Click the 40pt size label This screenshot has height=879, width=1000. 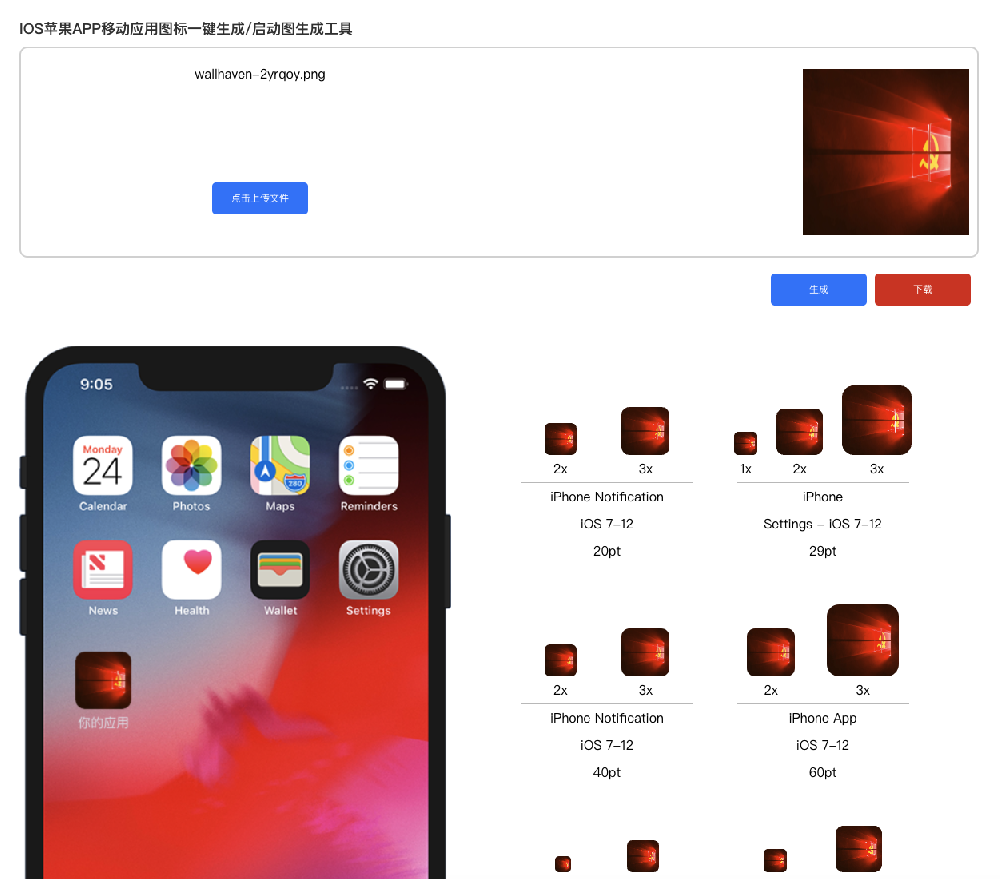click(x=607, y=772)
